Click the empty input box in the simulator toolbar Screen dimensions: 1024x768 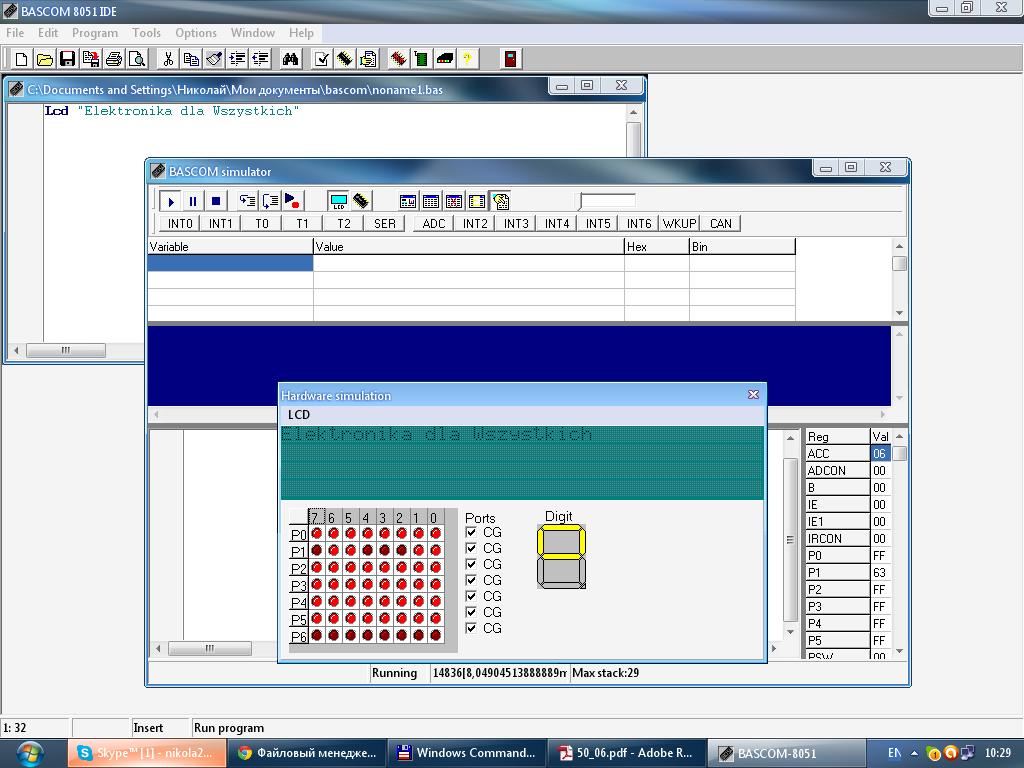click(x=607, y=201)
